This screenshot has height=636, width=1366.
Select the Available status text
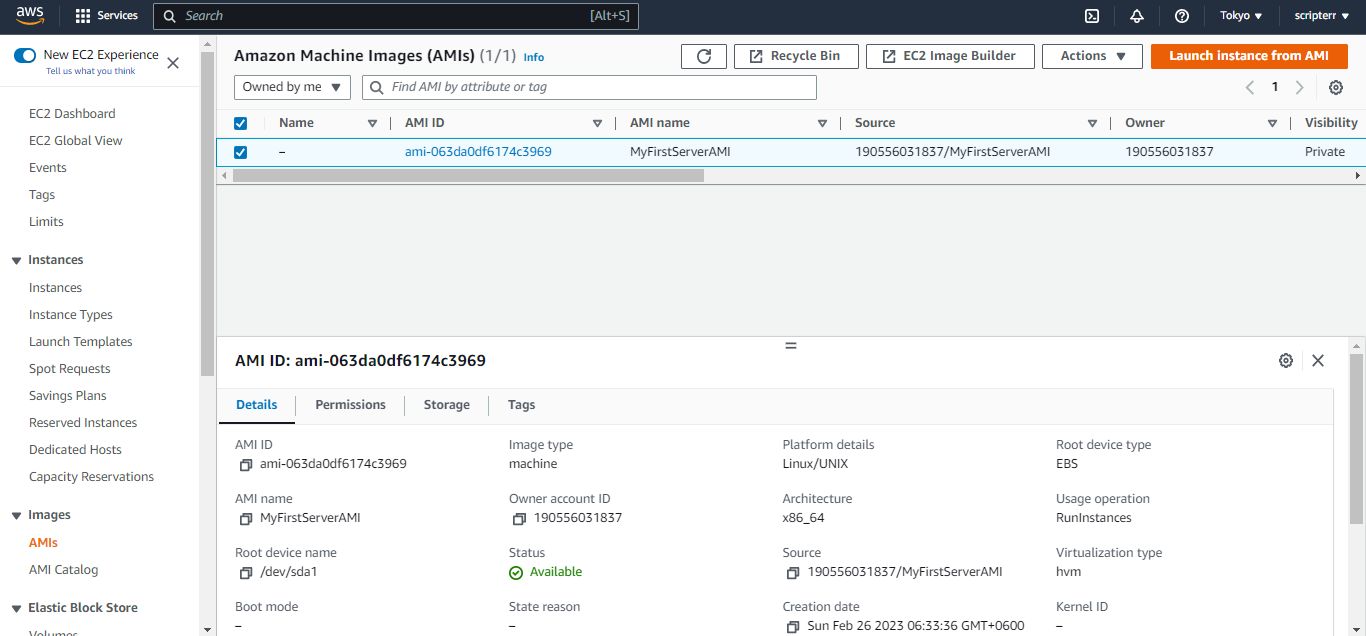pyautogui.click(x=556, y=572)
